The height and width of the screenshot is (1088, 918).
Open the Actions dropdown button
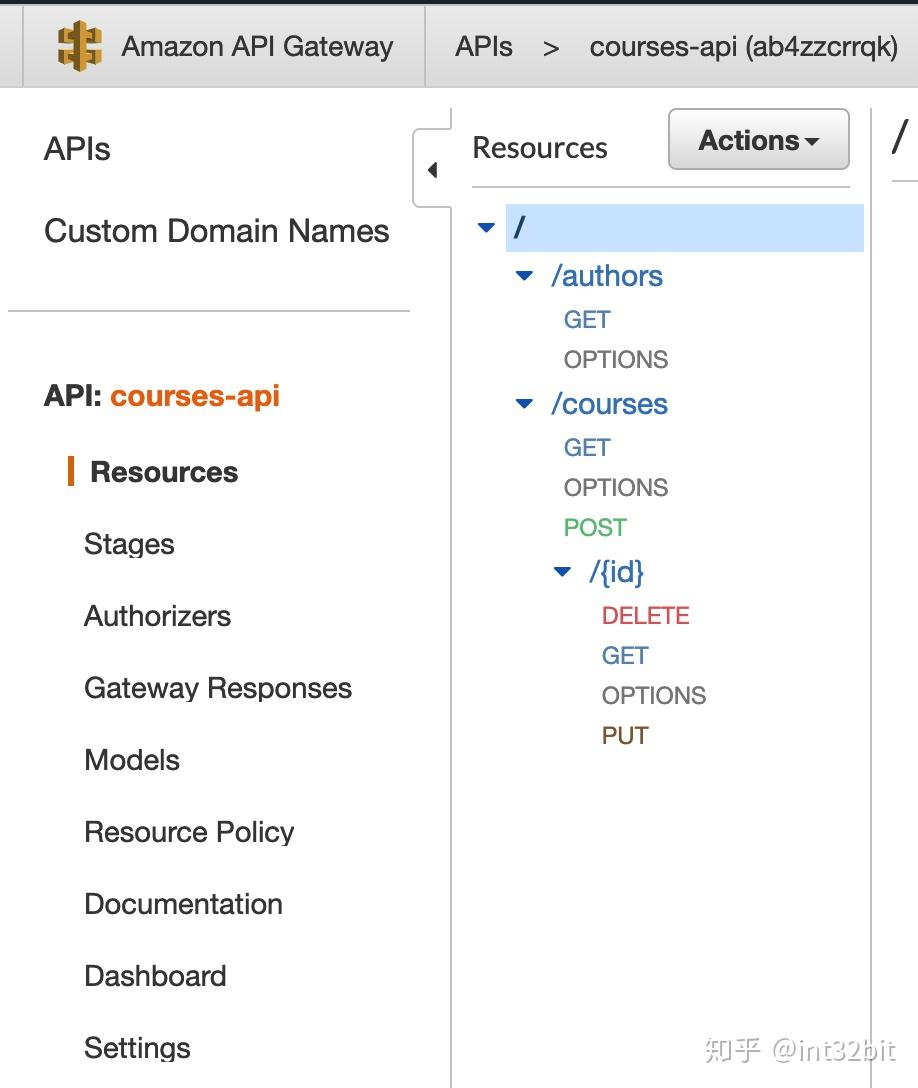click(x=758, y=140)
